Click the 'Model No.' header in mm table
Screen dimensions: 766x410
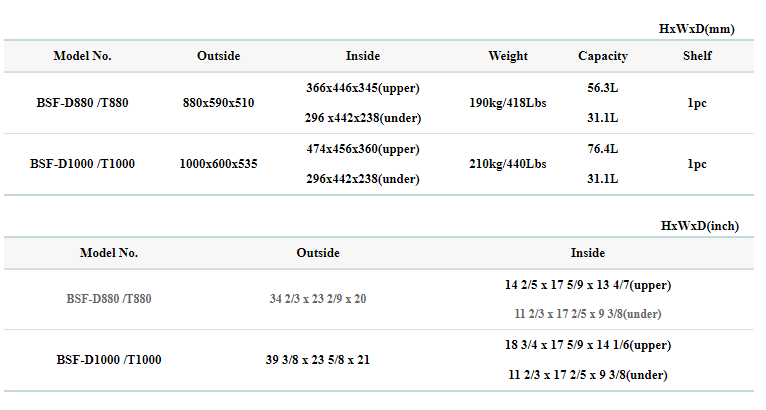click(x=82, y=56)
